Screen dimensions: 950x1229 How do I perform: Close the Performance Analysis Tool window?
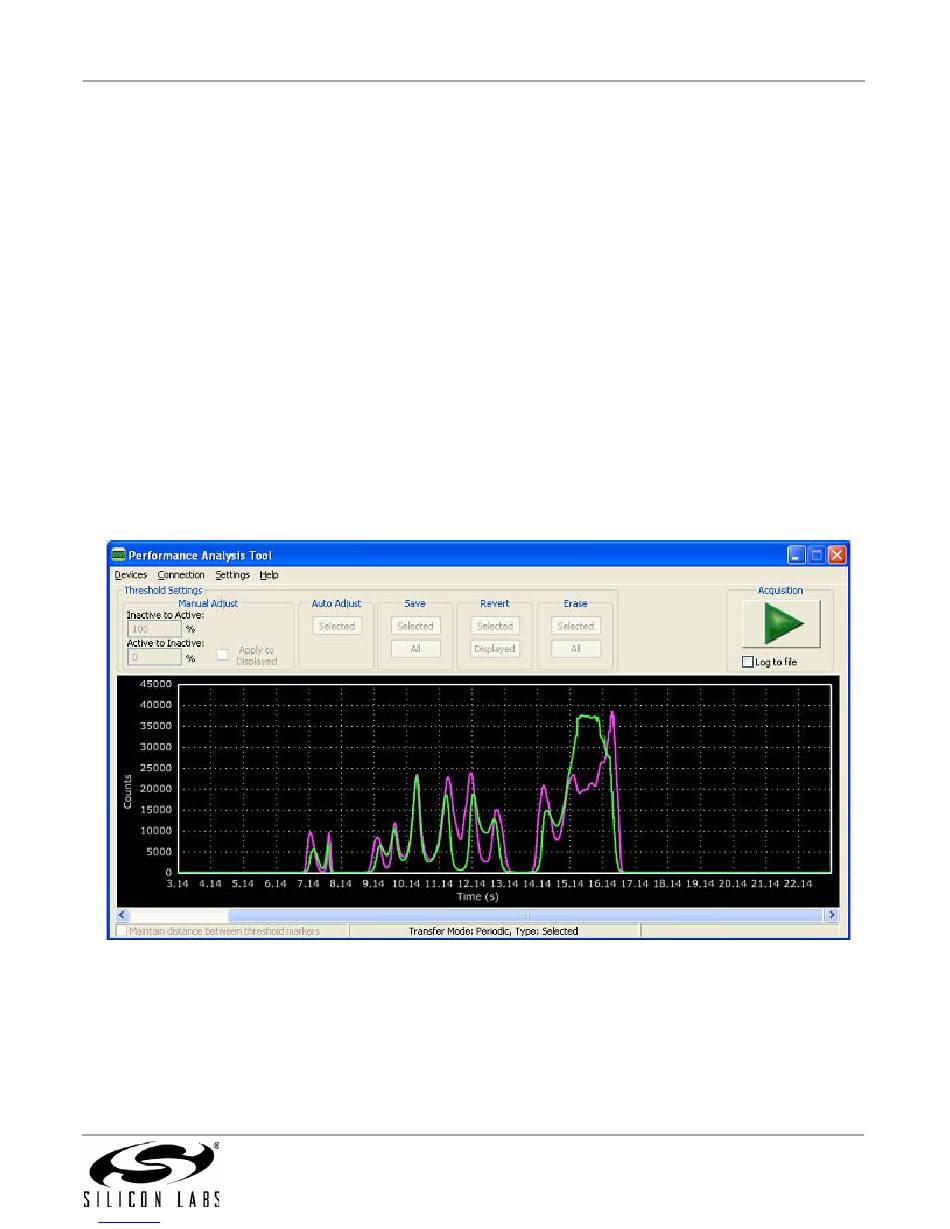[x=837, y=555]
